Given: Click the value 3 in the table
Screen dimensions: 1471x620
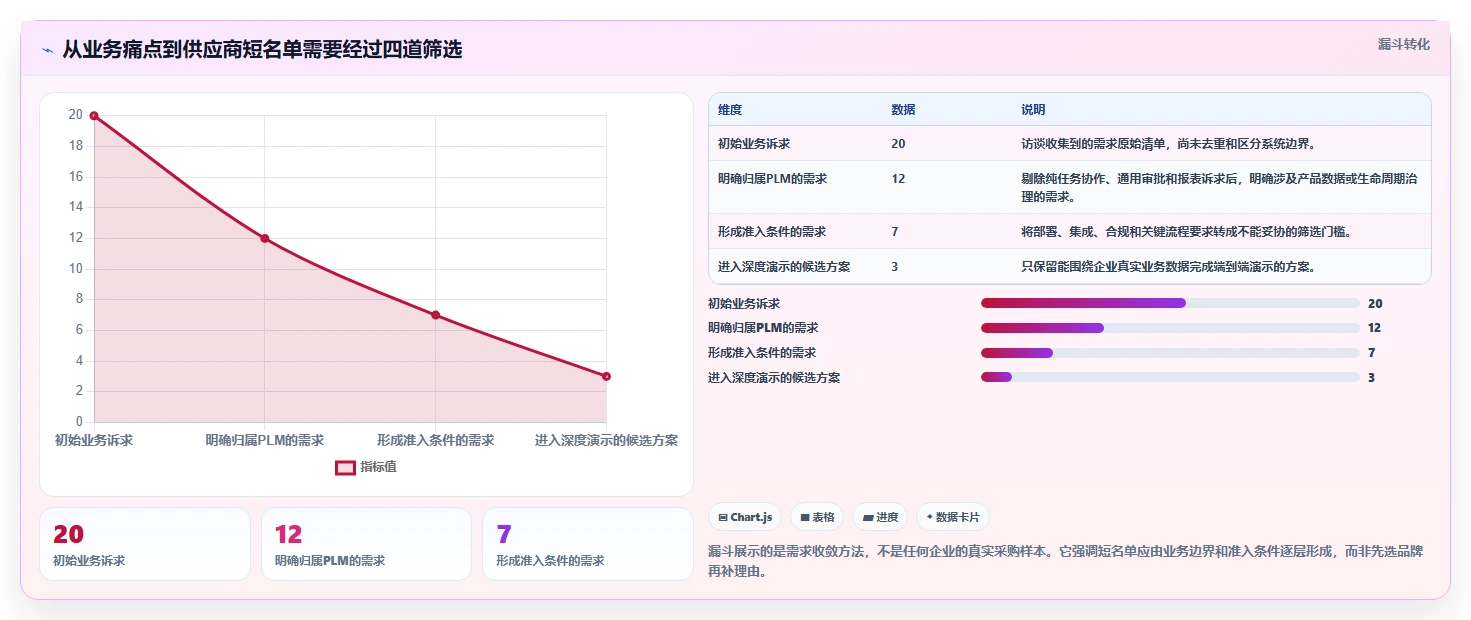Looking at the screenshot, I should [894, 267].
